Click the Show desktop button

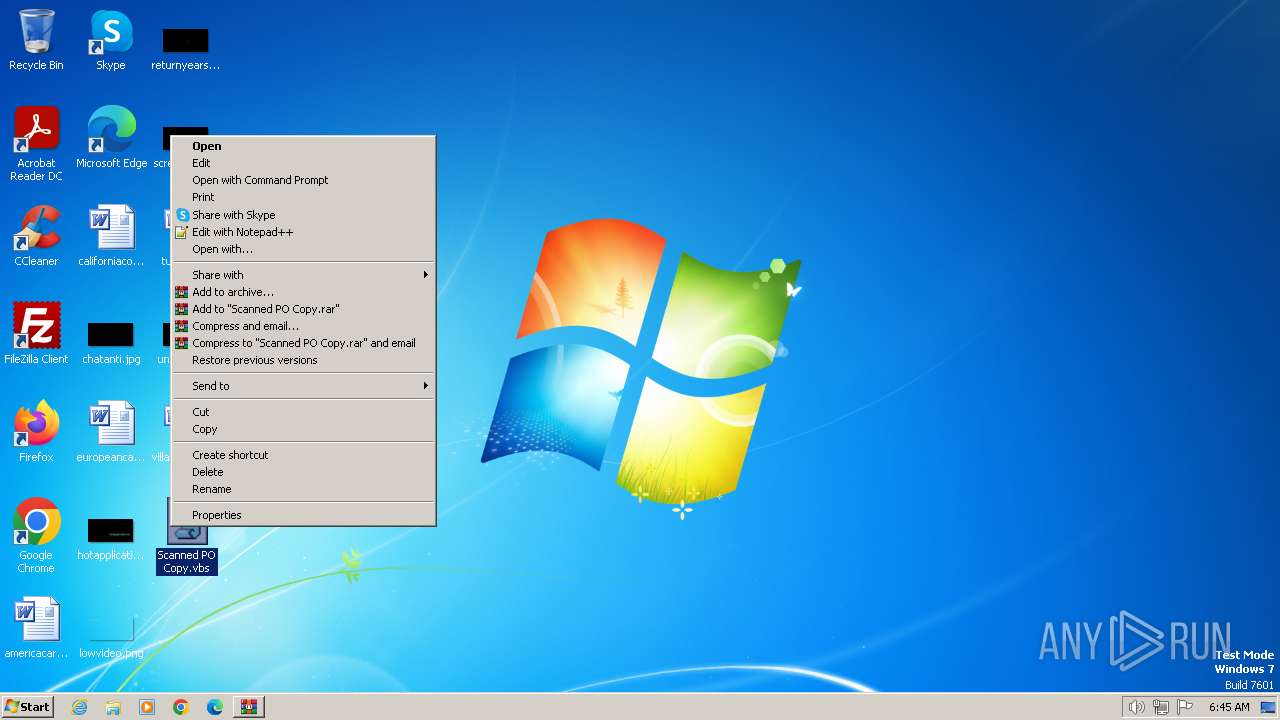coord(1269,707)
